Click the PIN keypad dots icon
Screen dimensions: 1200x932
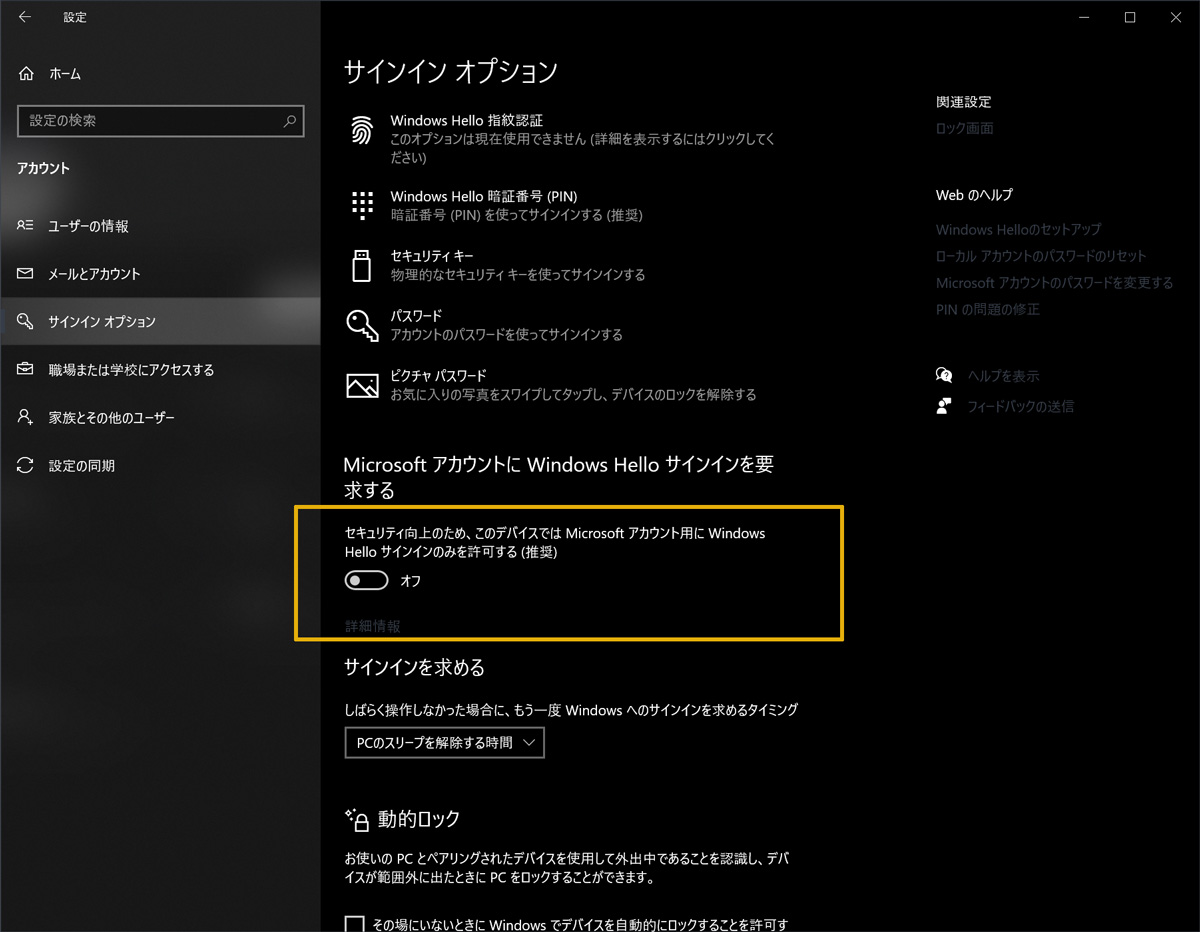pos(361,205)
